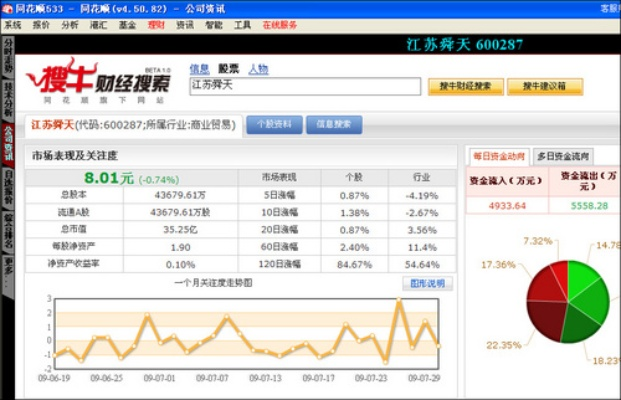Open the red 在线服务 menu

click(279, 24)
